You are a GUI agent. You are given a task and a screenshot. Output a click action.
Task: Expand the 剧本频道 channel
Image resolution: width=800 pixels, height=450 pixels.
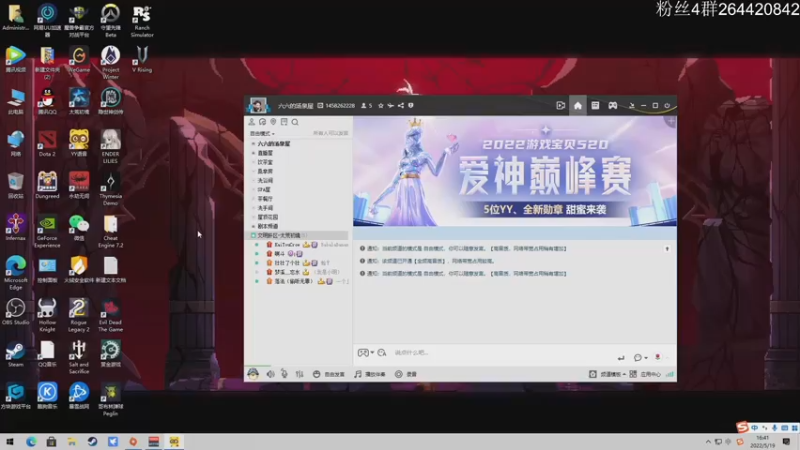[x=253, y=227]
